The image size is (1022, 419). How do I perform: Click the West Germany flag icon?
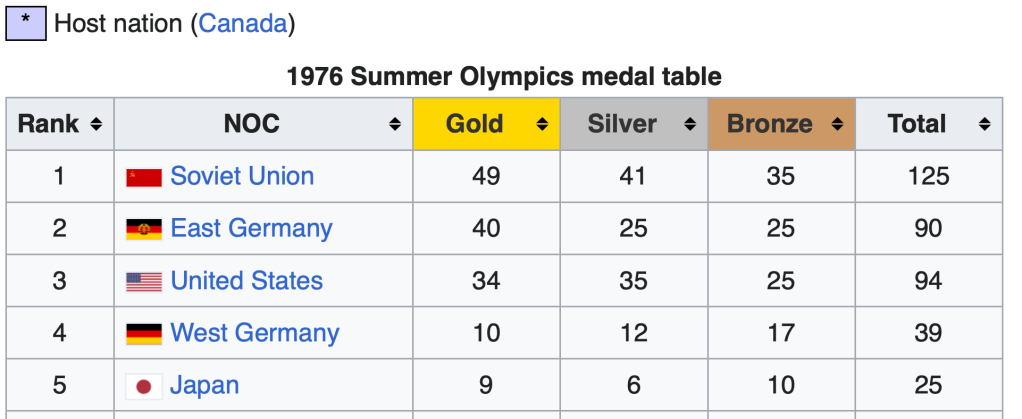click(x=144, y=334)
